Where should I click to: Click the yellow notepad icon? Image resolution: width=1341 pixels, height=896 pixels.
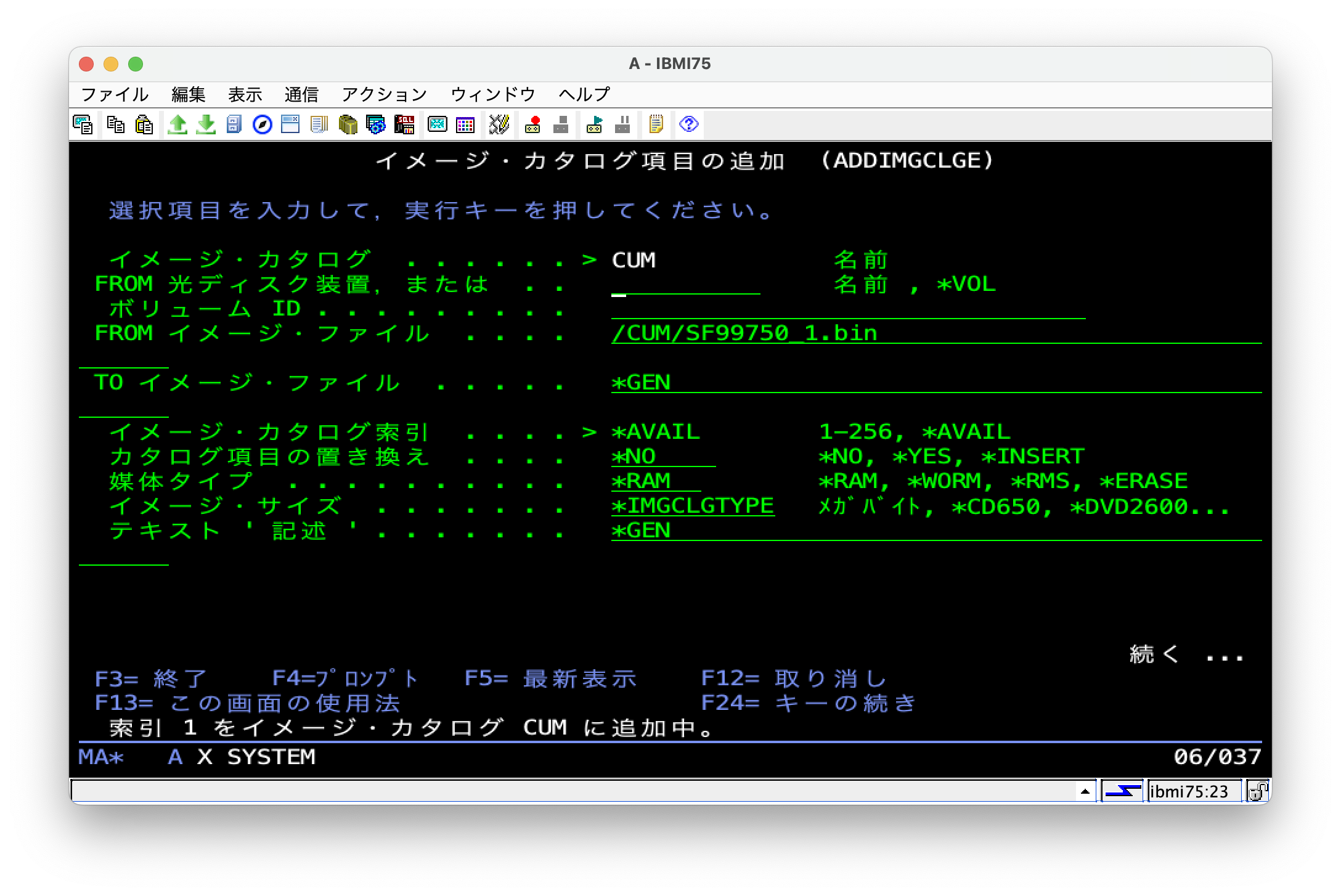(x=656, y=125)
